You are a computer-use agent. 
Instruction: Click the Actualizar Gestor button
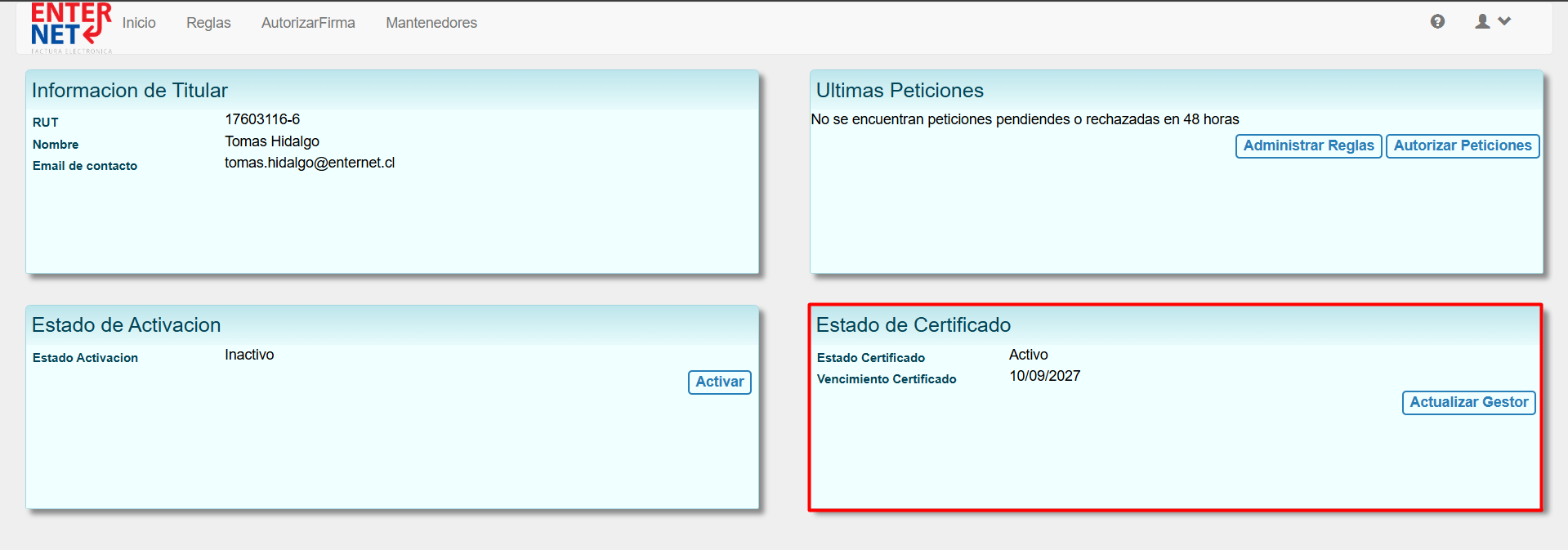point(1468,403)
